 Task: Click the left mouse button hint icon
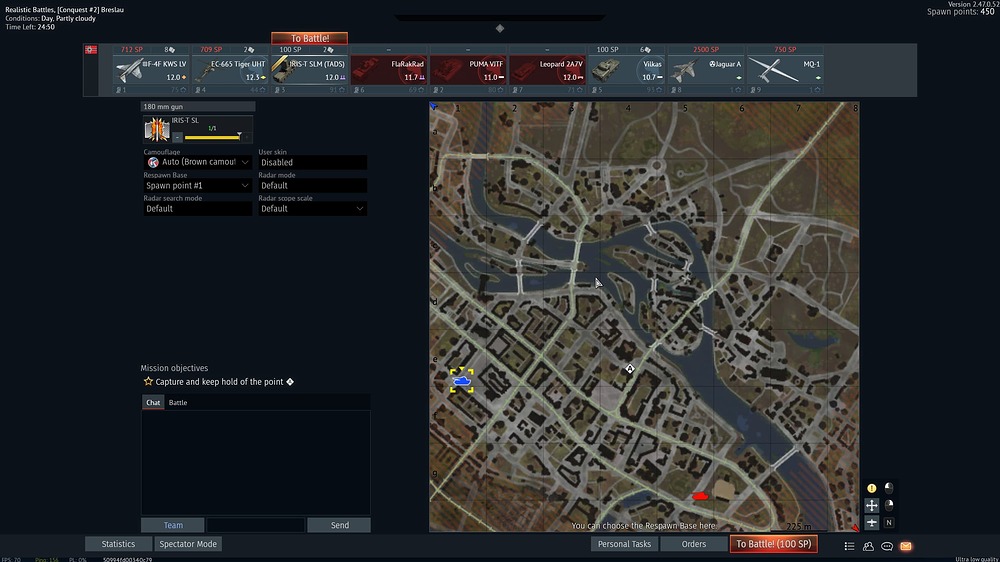pyautogui.click(x=889, y=488)
